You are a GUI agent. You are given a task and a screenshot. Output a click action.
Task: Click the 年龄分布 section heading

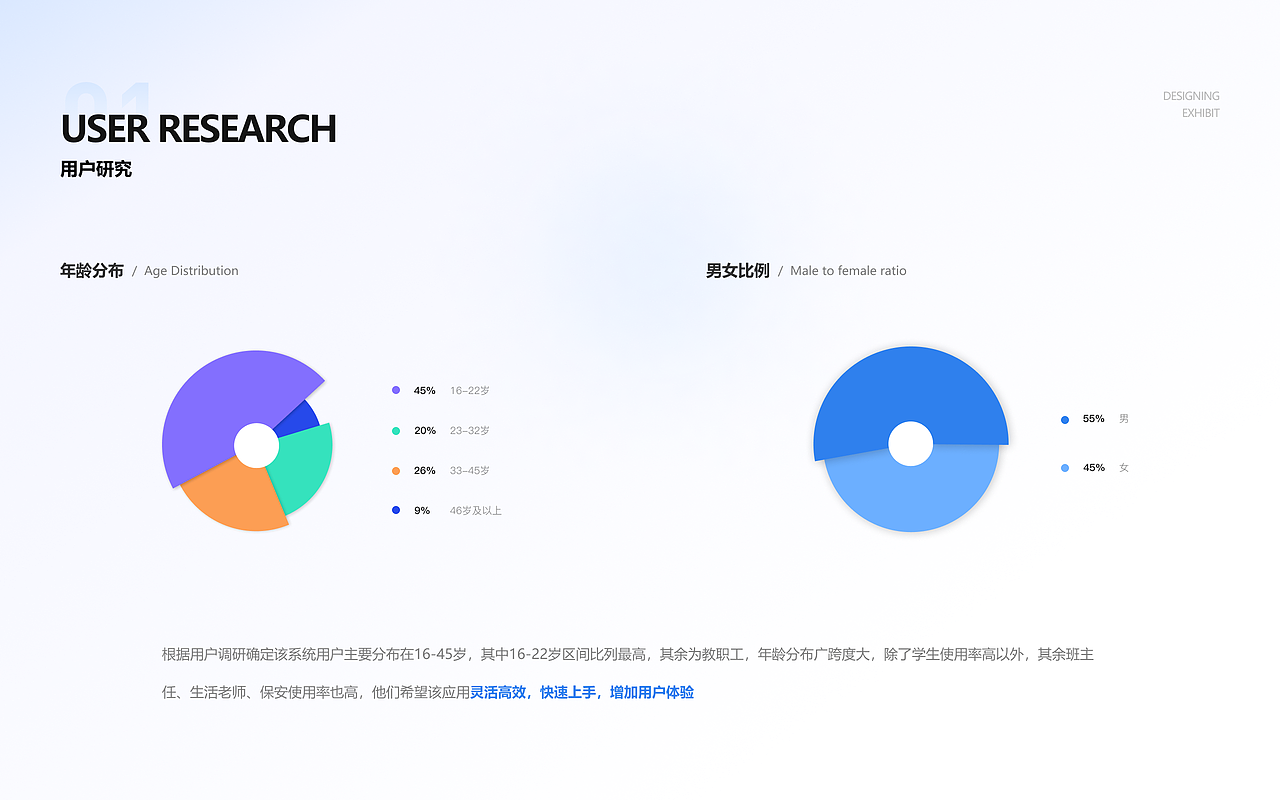pos(91,270)
